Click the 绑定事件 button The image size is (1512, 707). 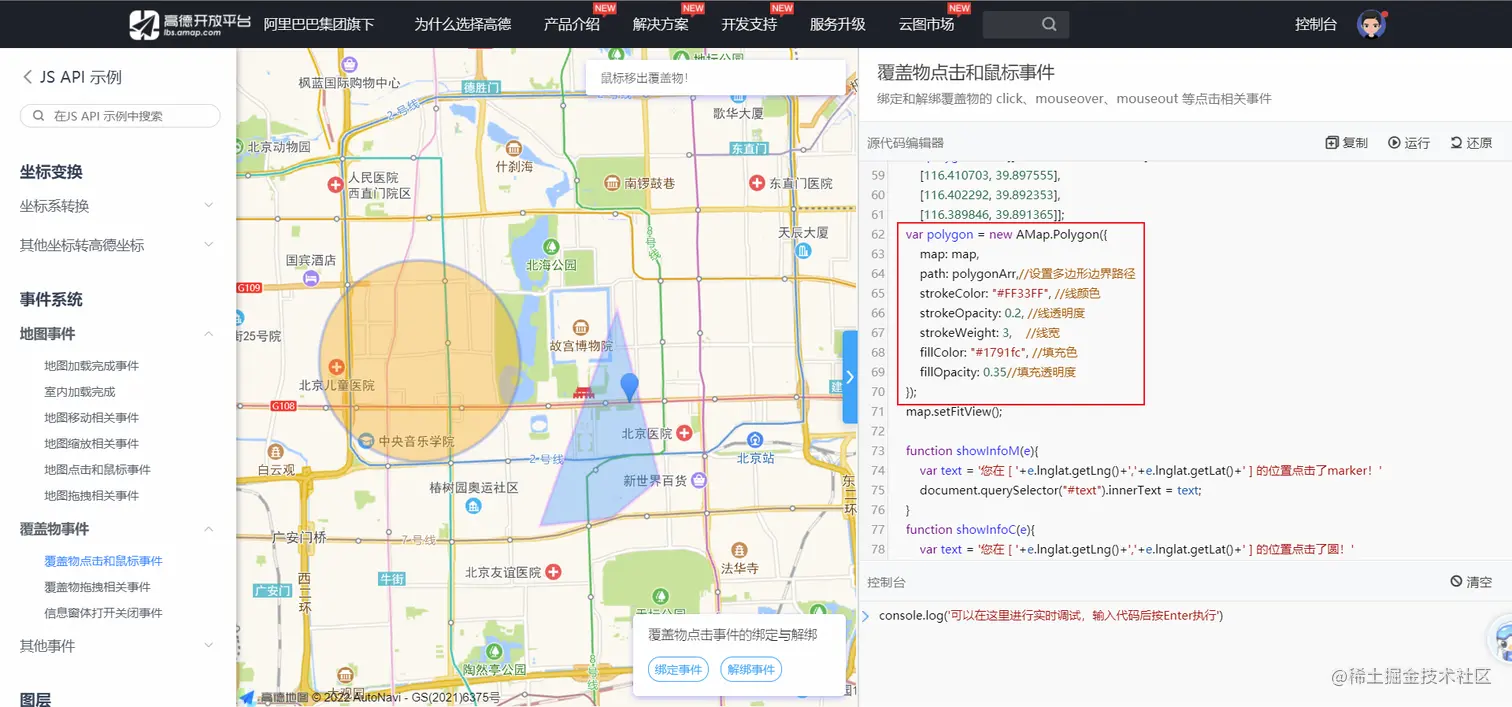[x=678, y=670]
